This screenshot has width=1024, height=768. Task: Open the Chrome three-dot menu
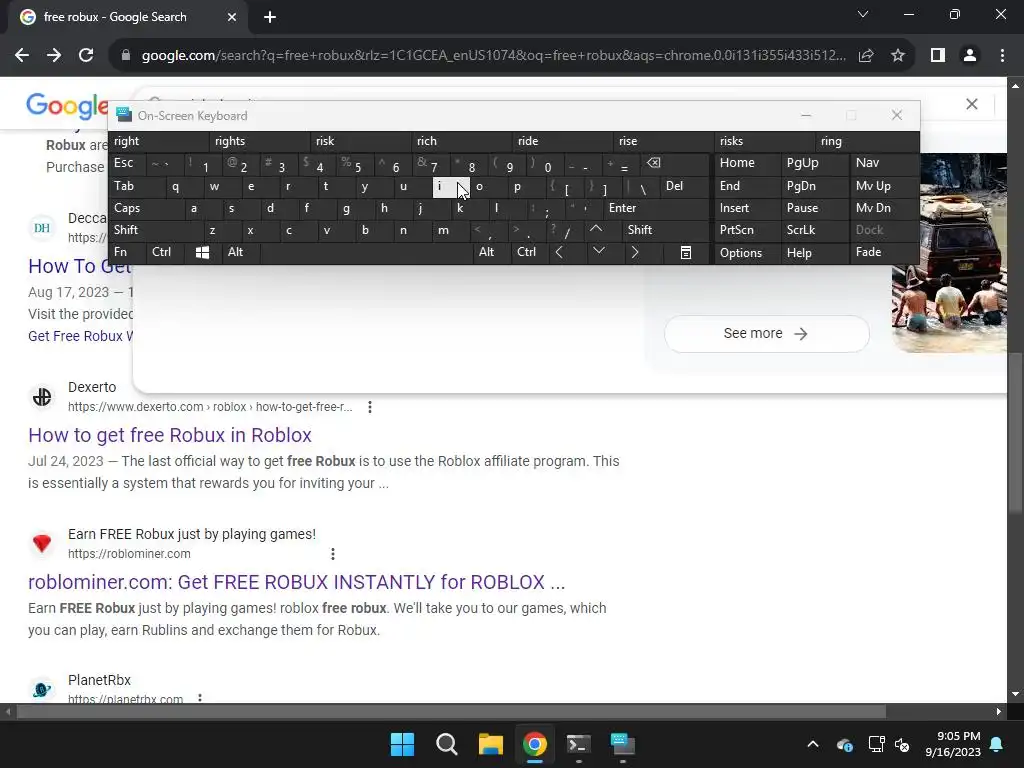pos(1002,56)
